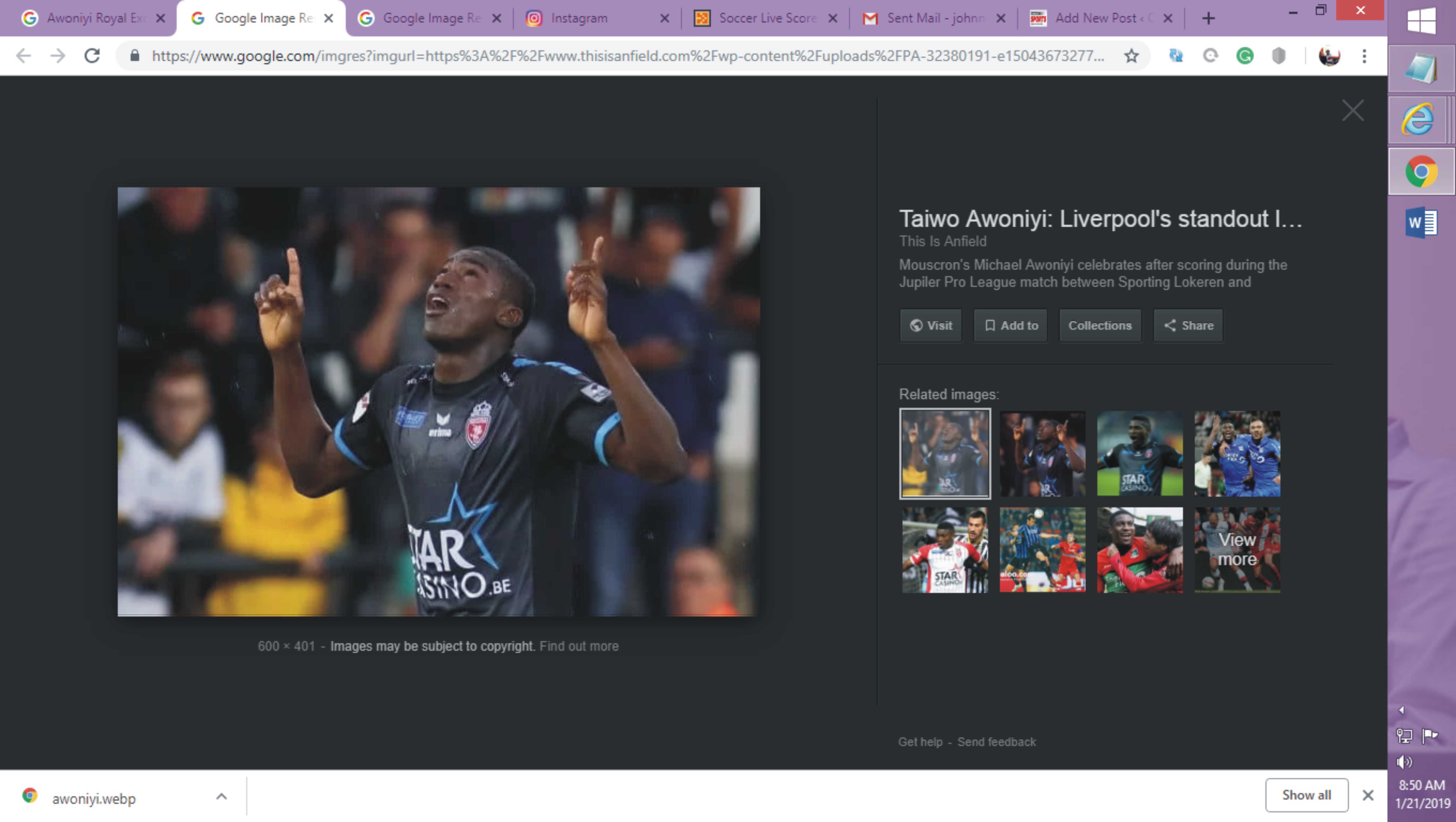Bookmark this page with star icon
This screenshot has height=822, width=1456.
pos(1131,56)
